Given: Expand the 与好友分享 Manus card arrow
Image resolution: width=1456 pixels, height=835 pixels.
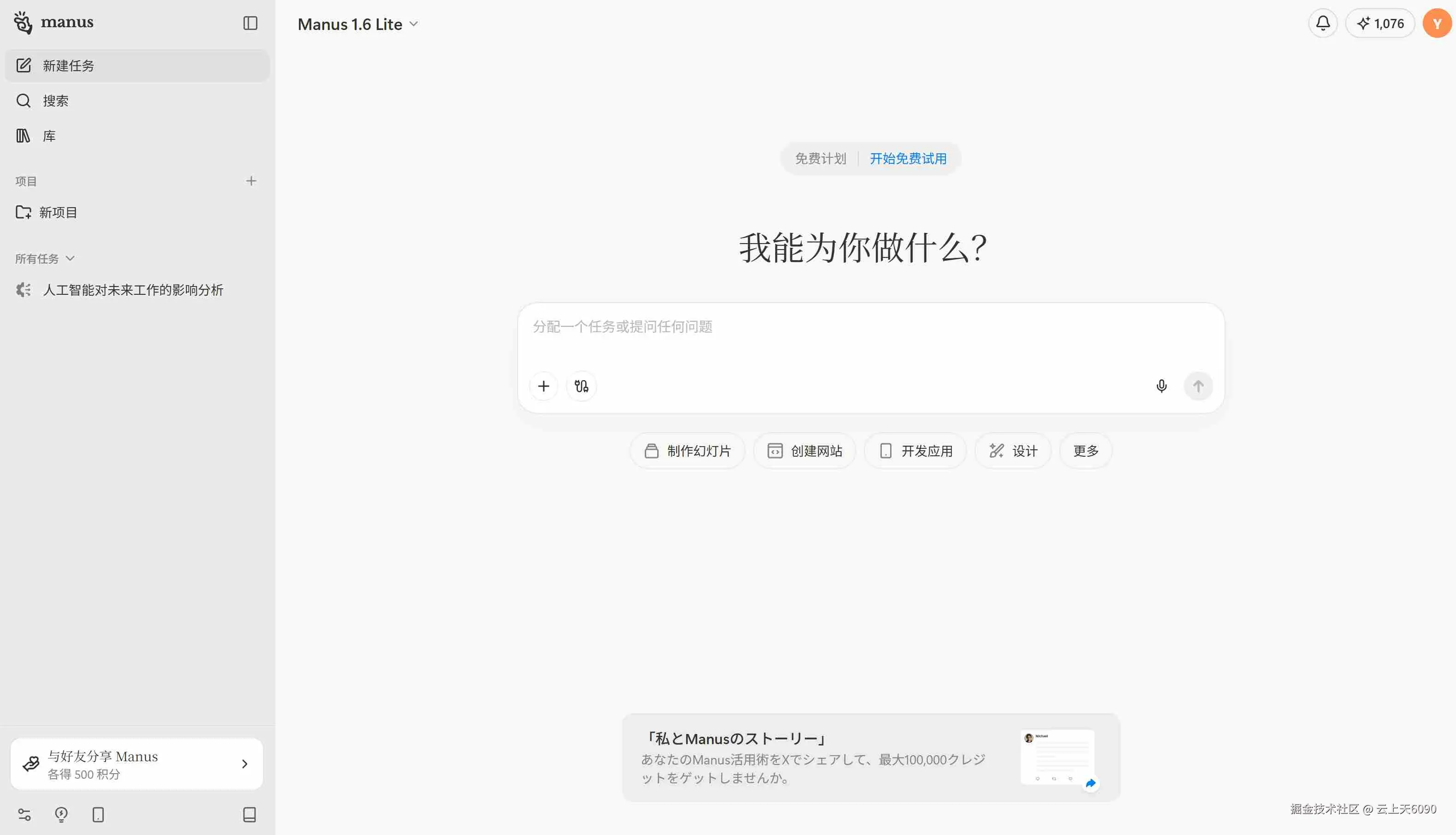Looking at the screenshot, I should 245,764.
